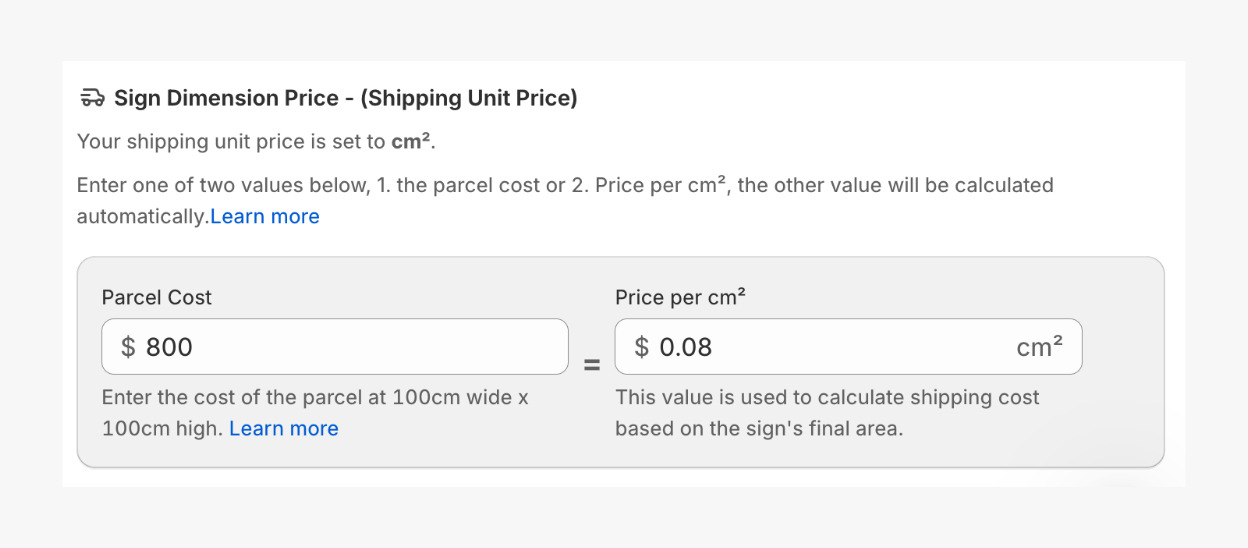Click the '100cm wide x 100cm high' helper text

tap(315, 398)
